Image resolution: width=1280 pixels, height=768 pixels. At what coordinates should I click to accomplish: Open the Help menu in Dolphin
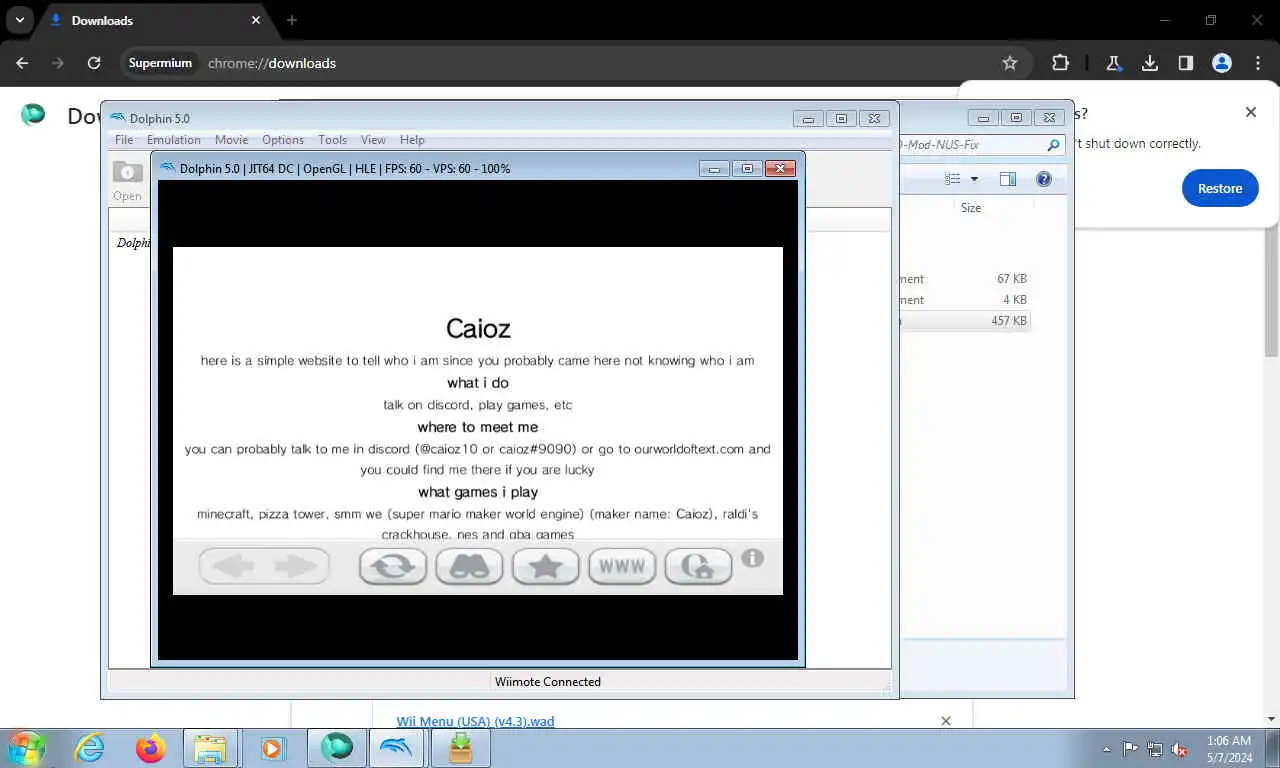click(x=412, y=140)
